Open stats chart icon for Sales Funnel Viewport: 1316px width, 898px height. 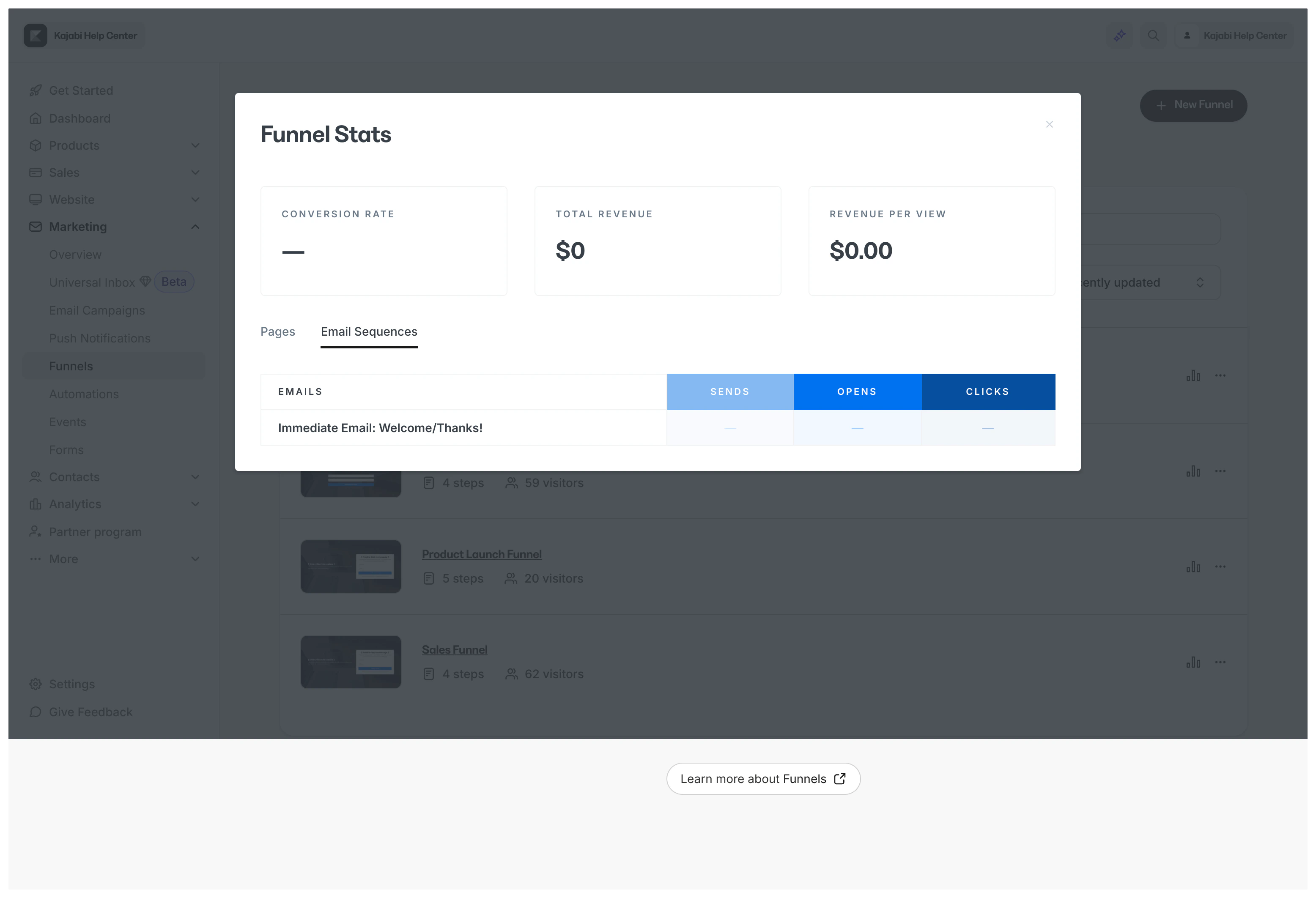click(1193, 662)
